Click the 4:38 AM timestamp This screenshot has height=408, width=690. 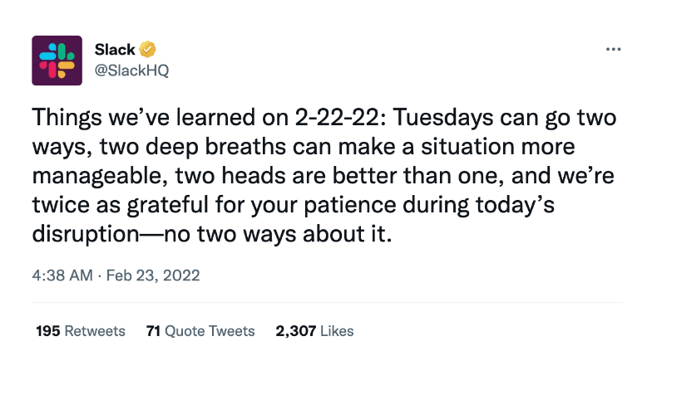[x=63, y=275]
